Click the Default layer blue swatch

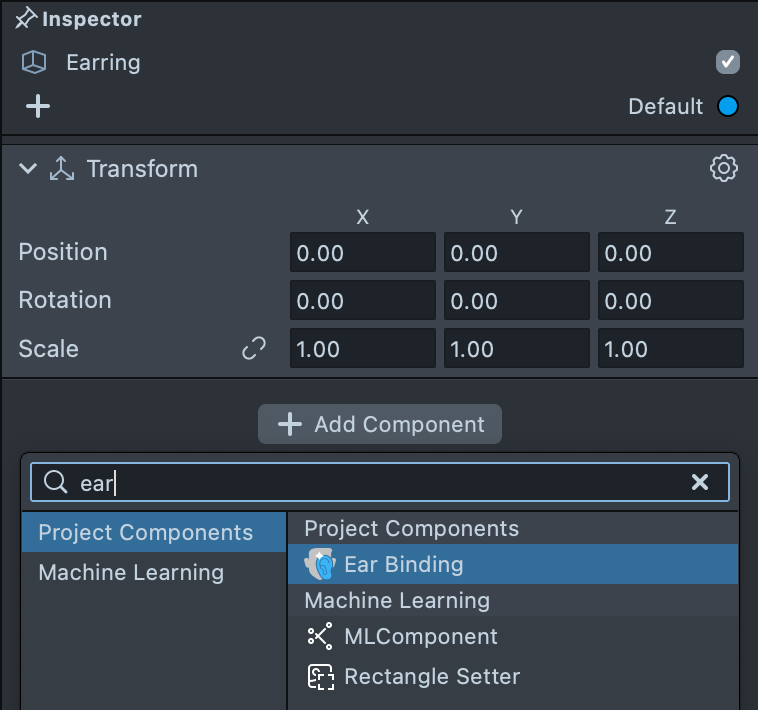728,106
